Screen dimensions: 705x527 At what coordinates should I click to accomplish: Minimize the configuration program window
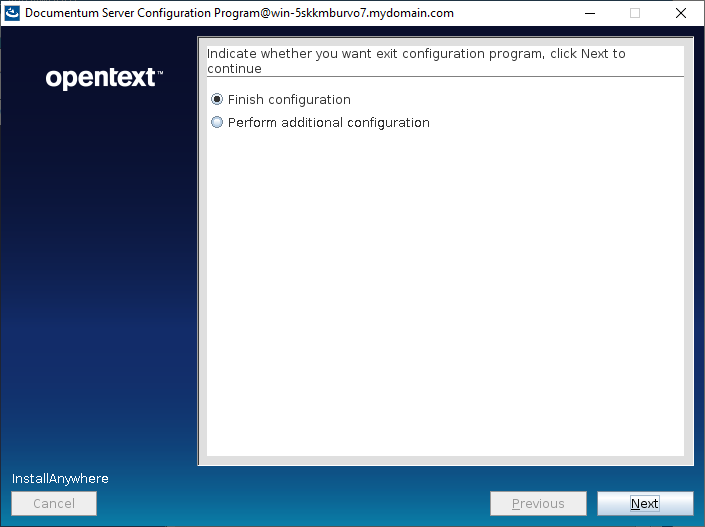click(588, 13)
